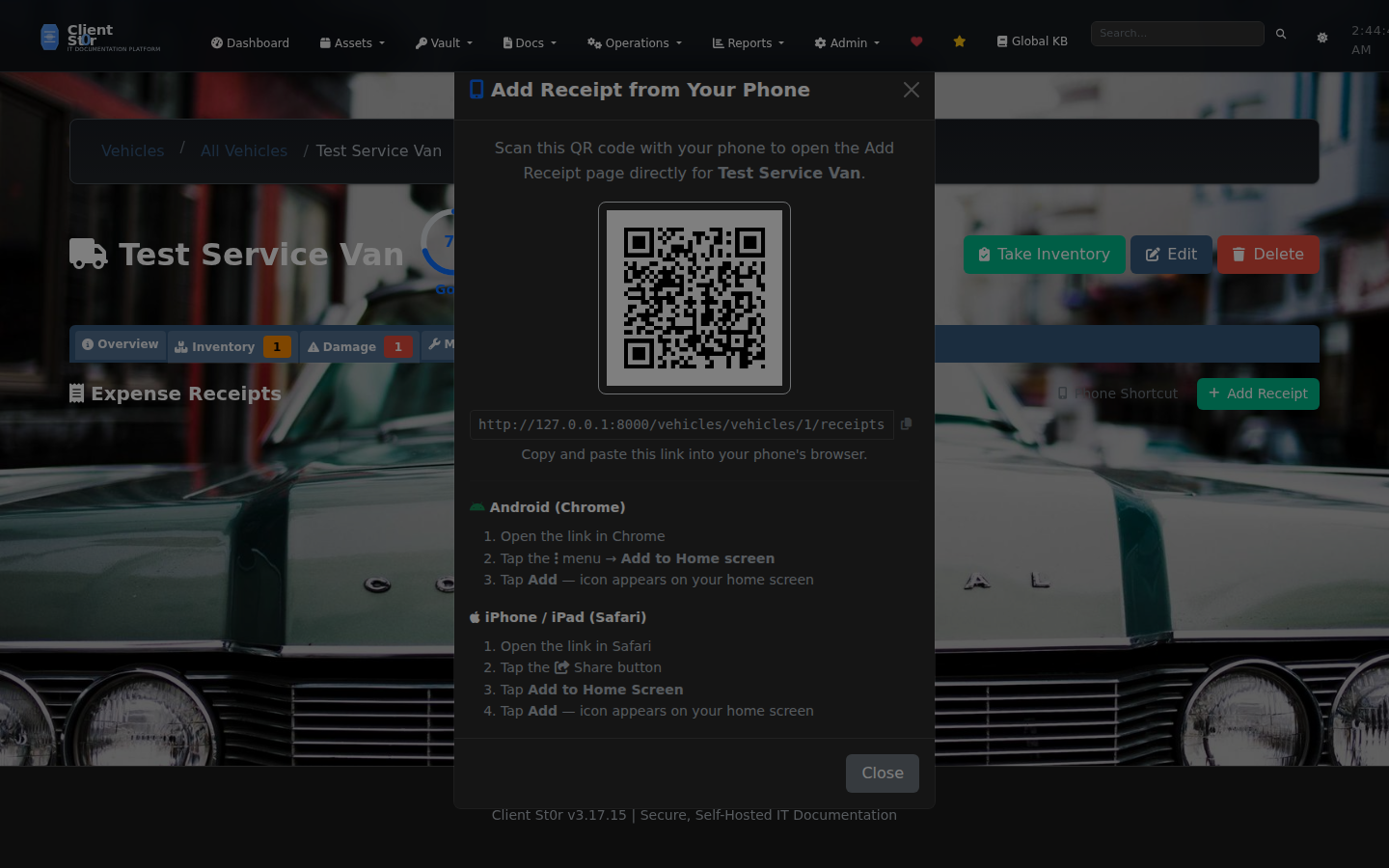Expand the Operations dropdown menu
Image resolution: width=1389 pixels, height=868 pixels.
pyautogui.click(x=635, y=42)
